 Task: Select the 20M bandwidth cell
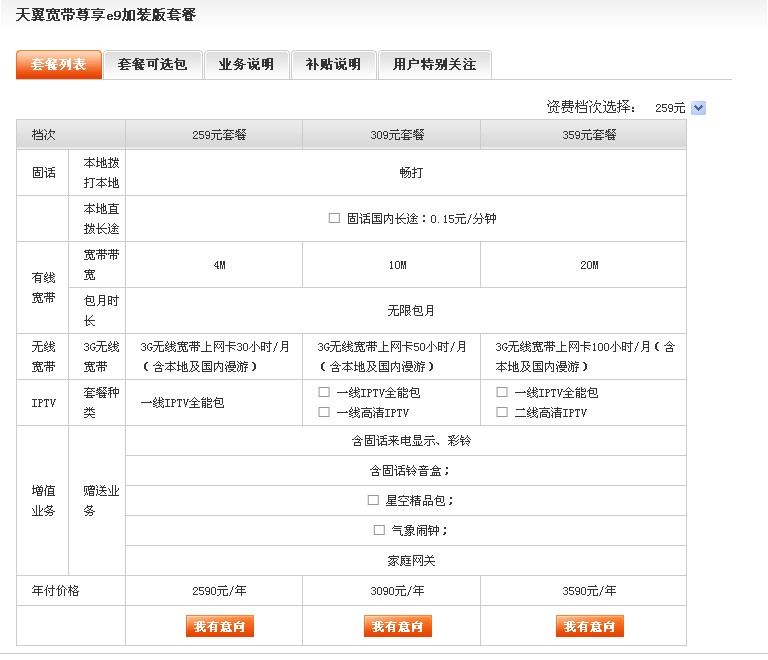(583, 265)
